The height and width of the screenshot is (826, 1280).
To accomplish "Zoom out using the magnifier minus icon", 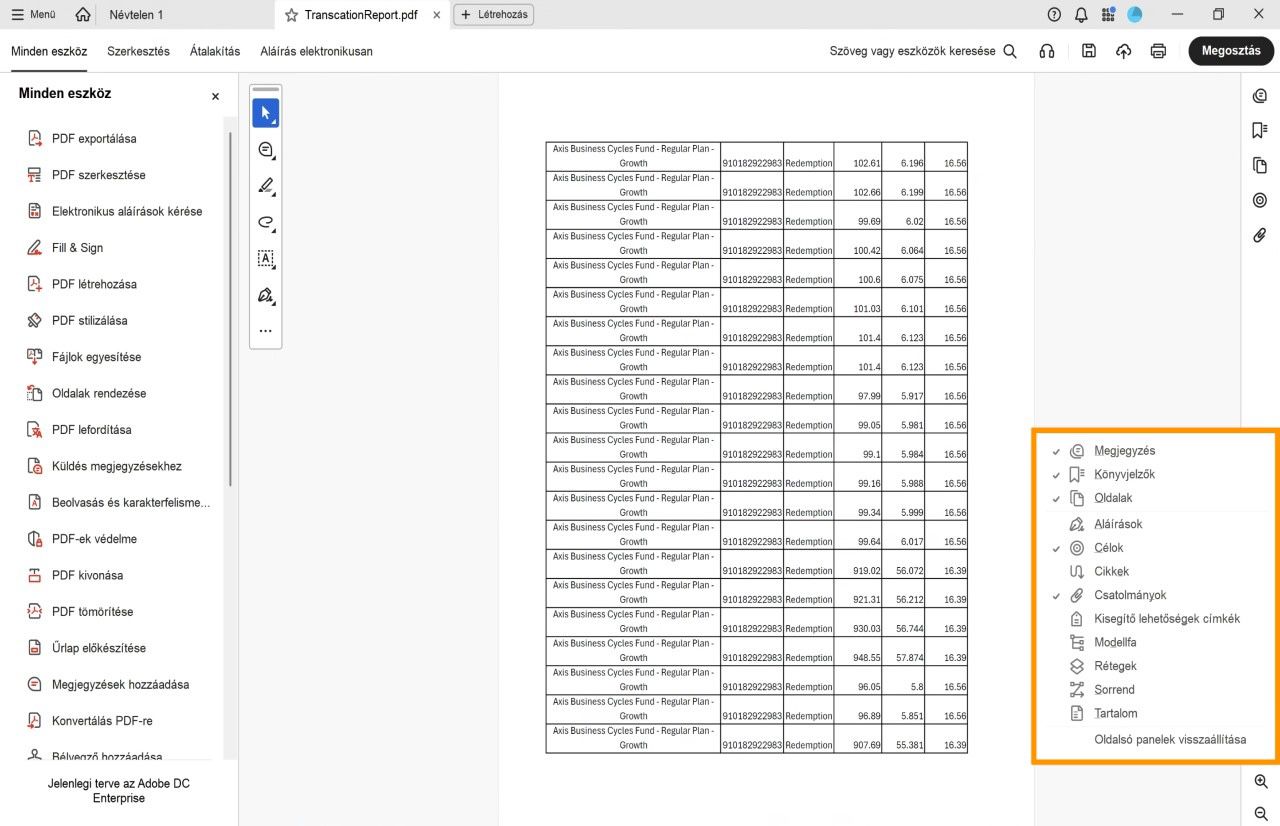I will [1261, 814].
